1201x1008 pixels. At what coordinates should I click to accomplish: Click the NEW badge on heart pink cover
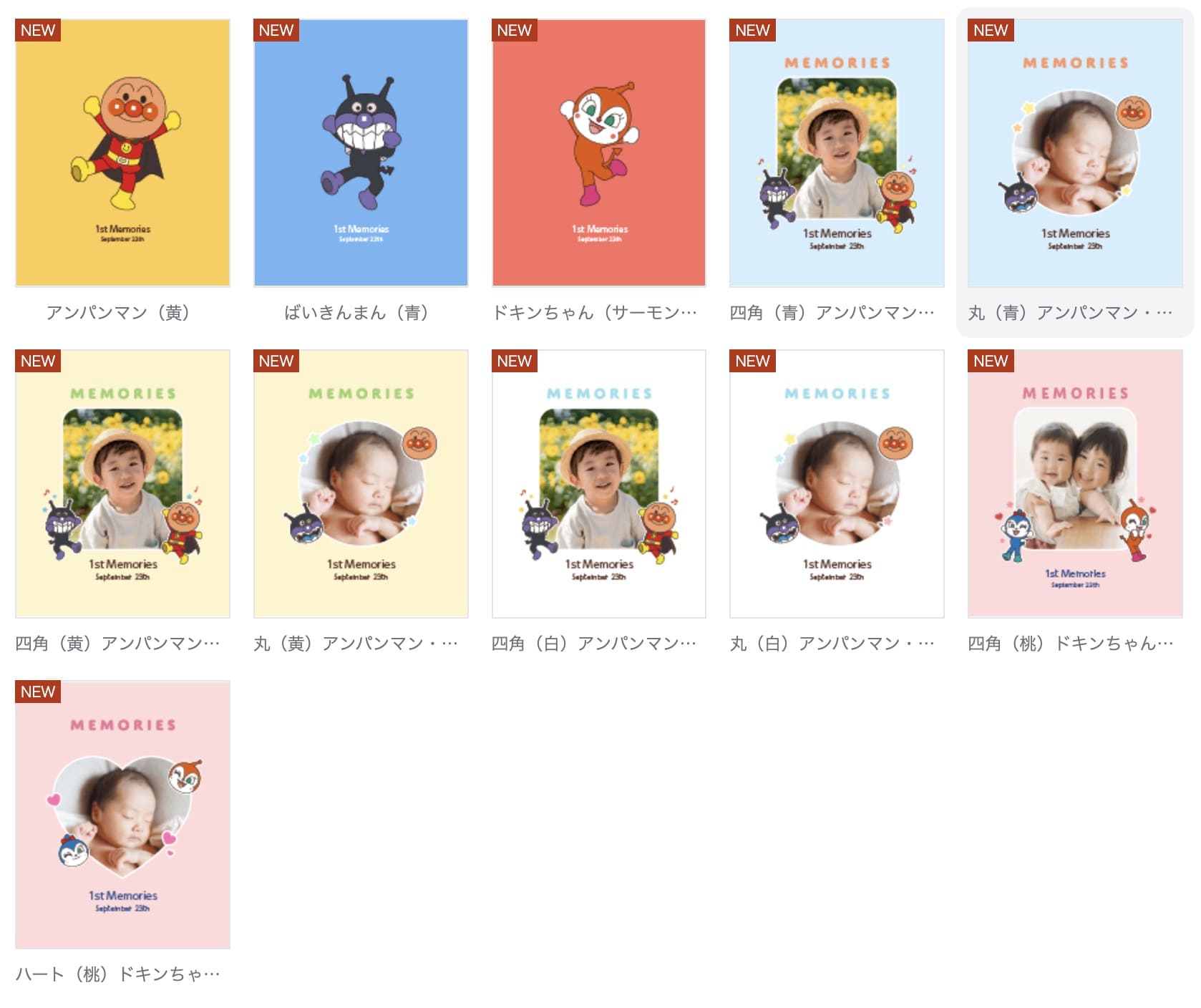point(38,692)
